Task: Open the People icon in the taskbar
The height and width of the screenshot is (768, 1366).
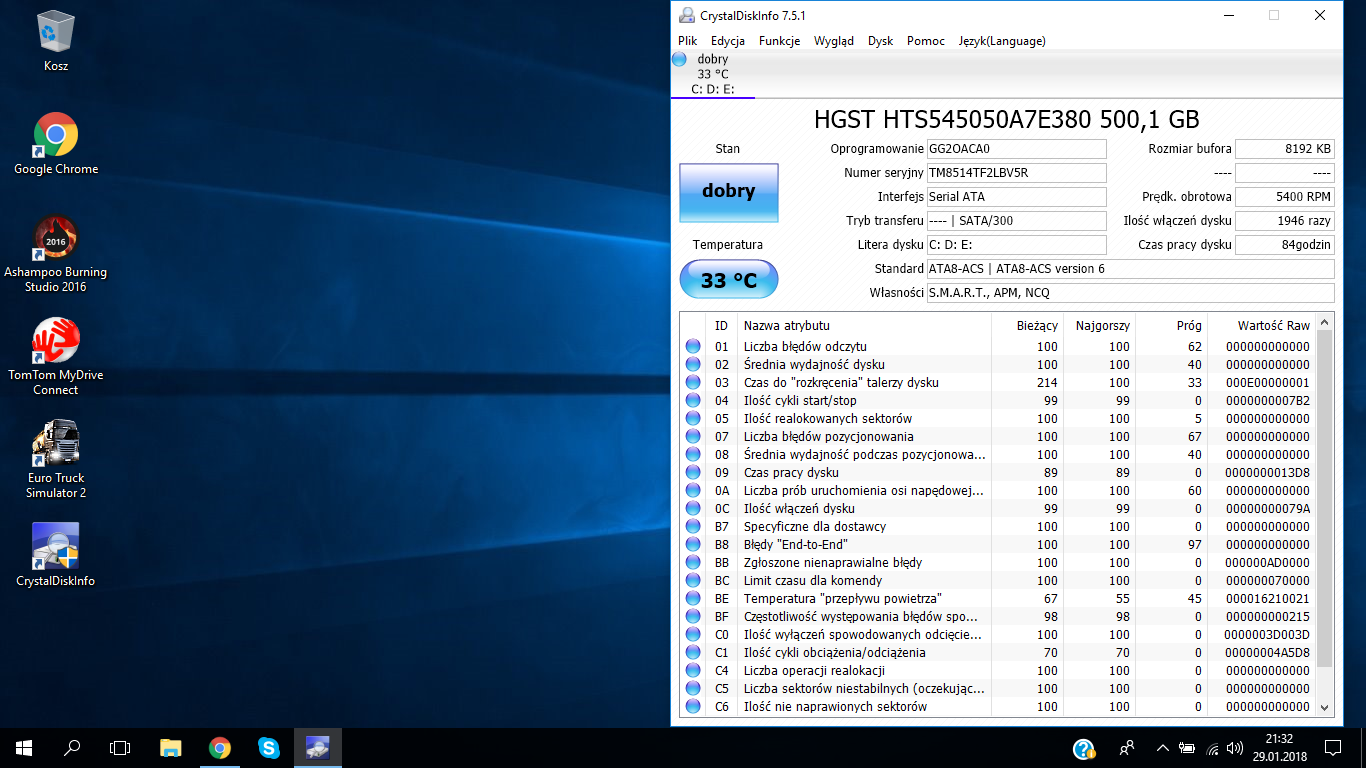Action: click(1127, 747)
